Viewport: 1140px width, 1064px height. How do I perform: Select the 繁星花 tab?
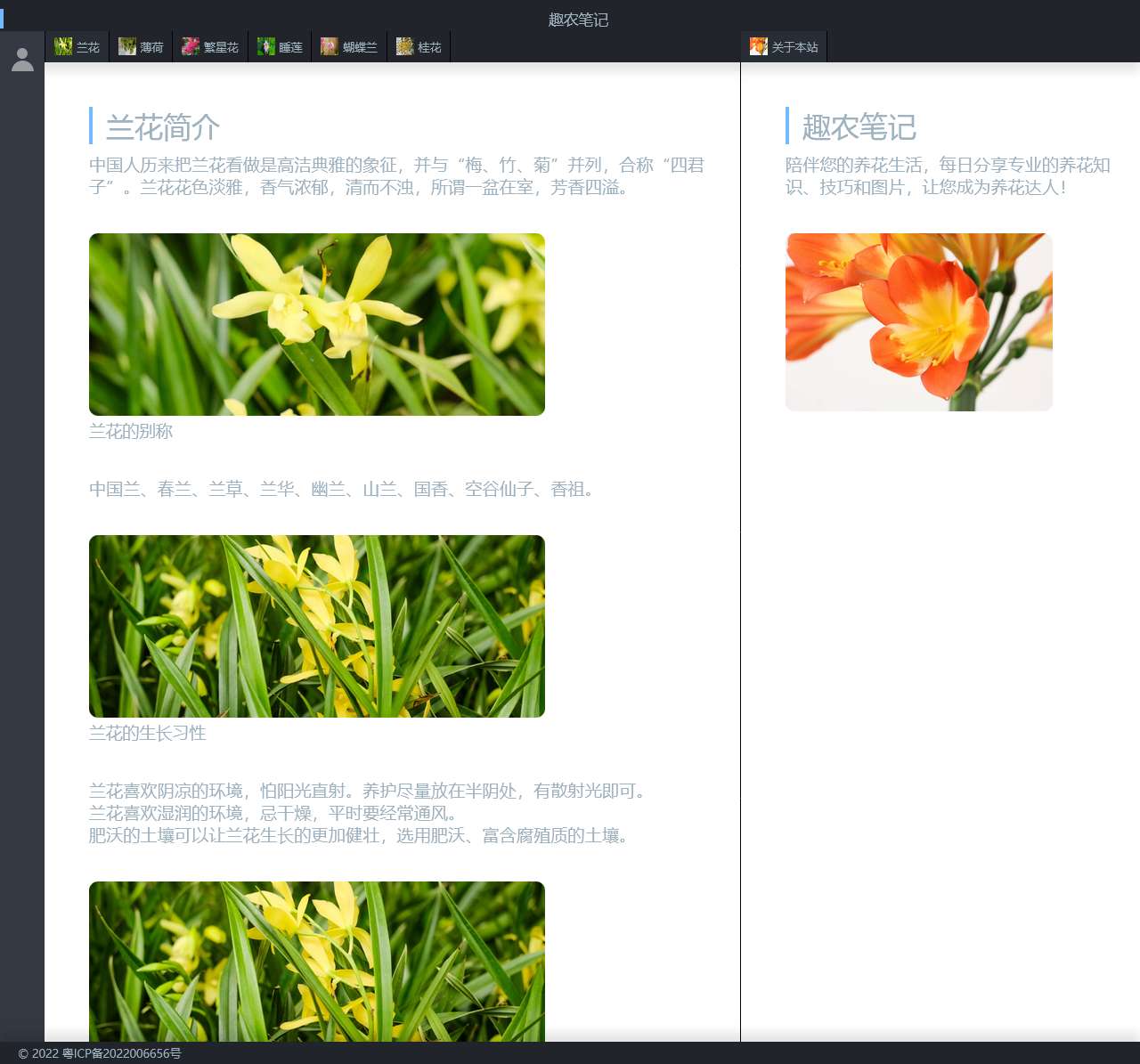(x=210, y=47)
